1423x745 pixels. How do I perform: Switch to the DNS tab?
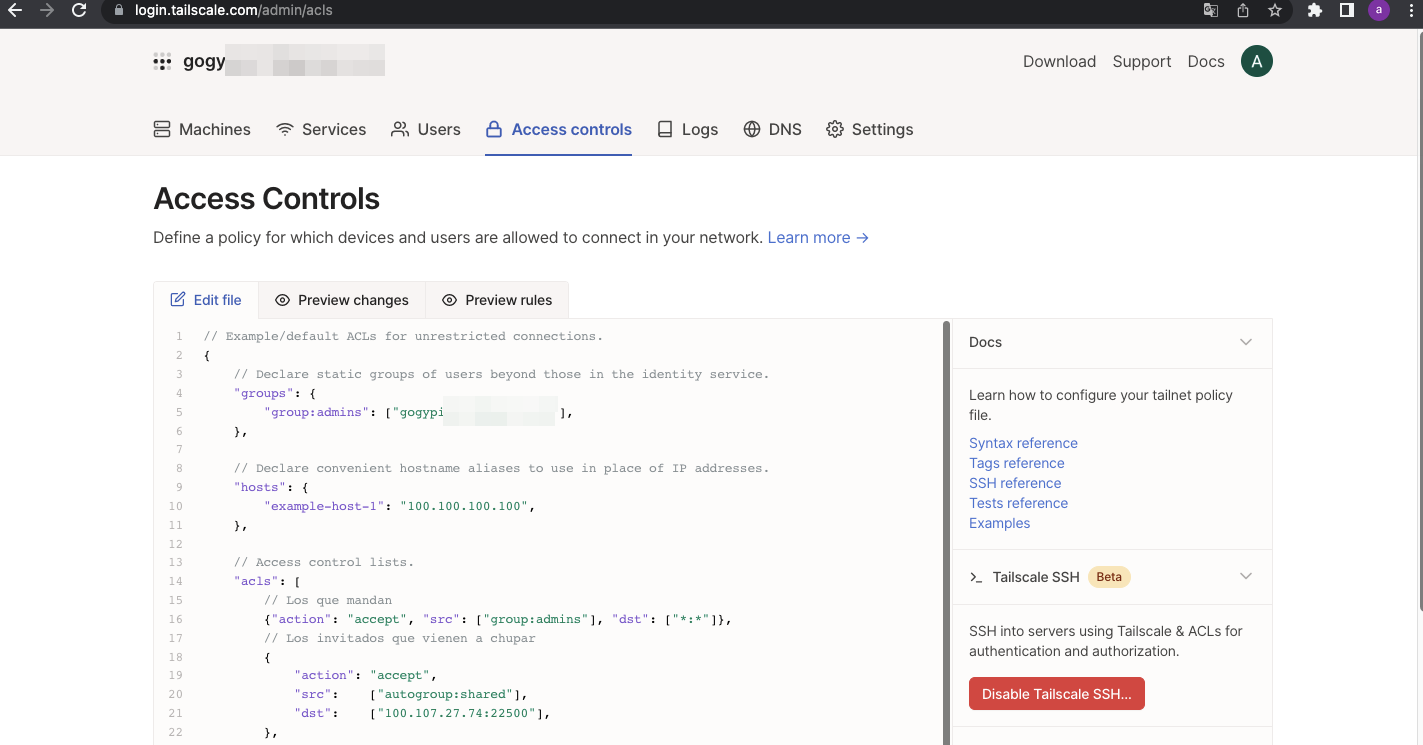pos(772,130)
